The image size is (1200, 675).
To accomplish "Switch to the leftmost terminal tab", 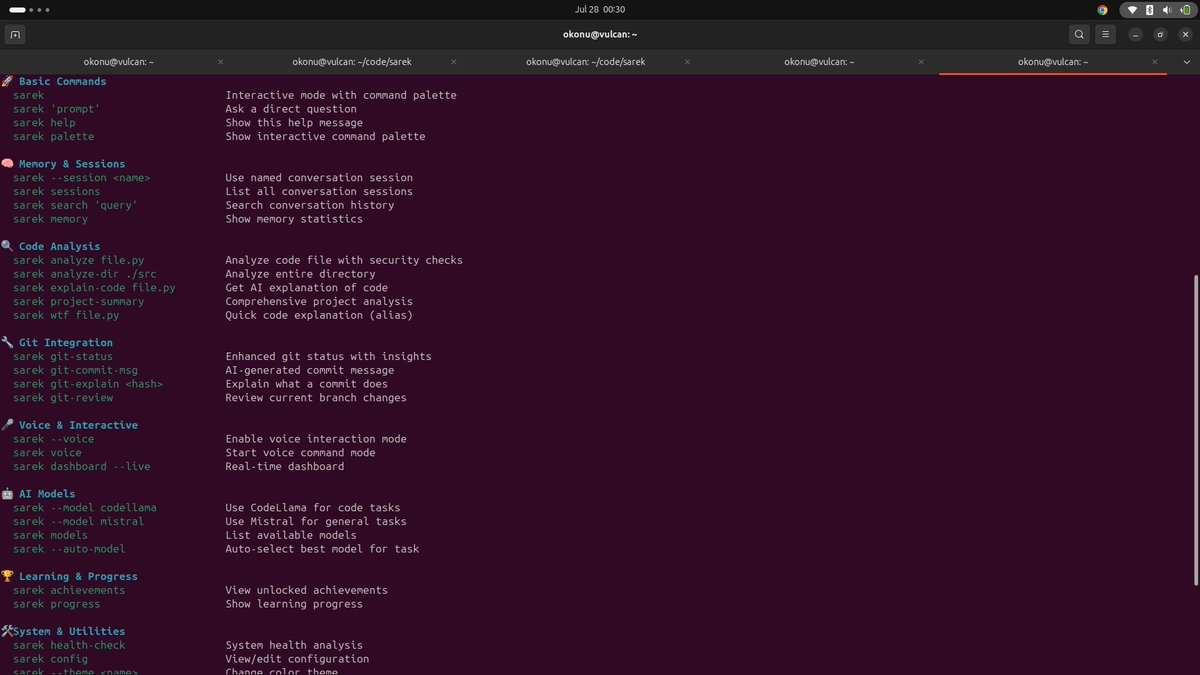I will pos(117,62).
